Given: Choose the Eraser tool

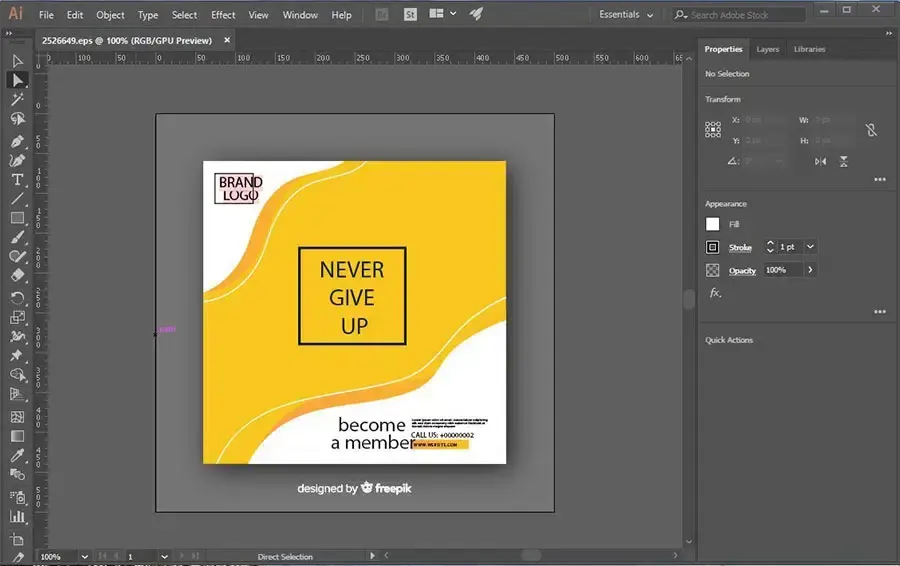Looking at the screenshot, I should [17, 276].
